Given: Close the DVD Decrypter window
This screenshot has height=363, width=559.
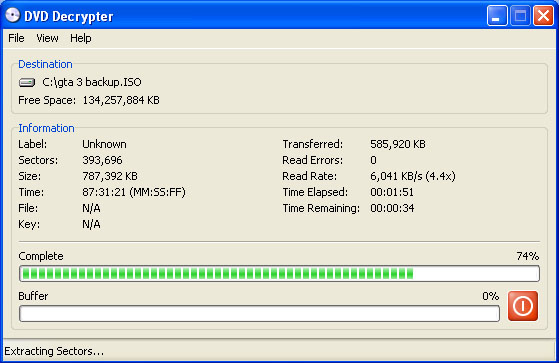Looking at the screenshot, I should point(543,16).
